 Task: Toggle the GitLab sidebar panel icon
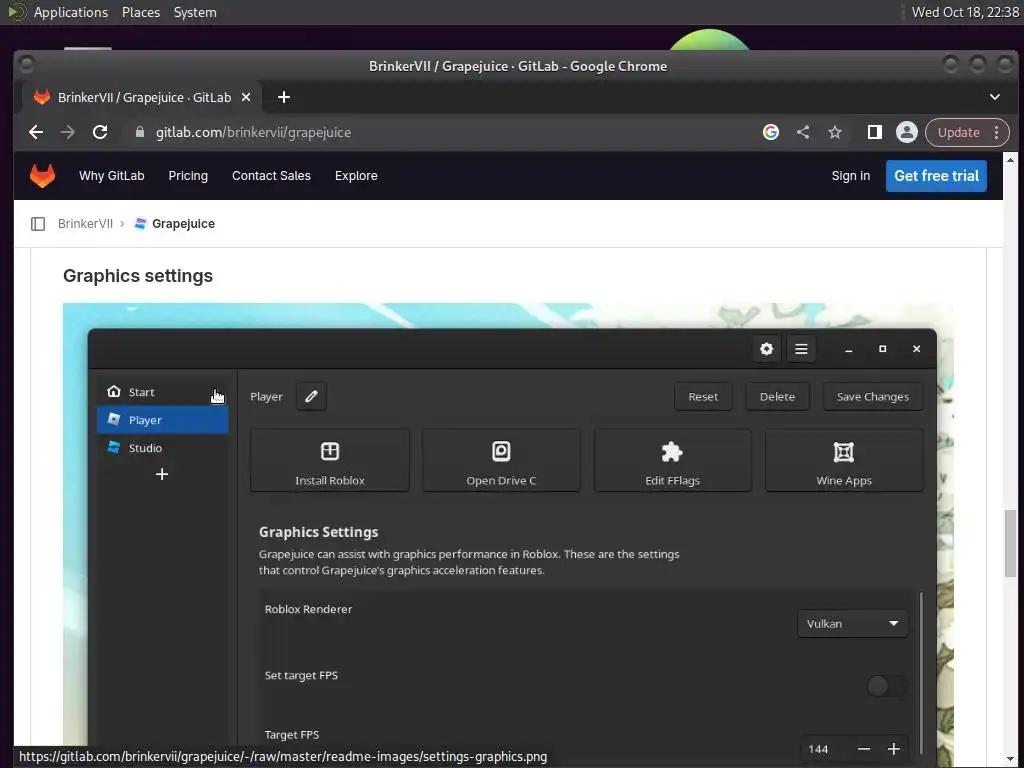coord(38,224)
